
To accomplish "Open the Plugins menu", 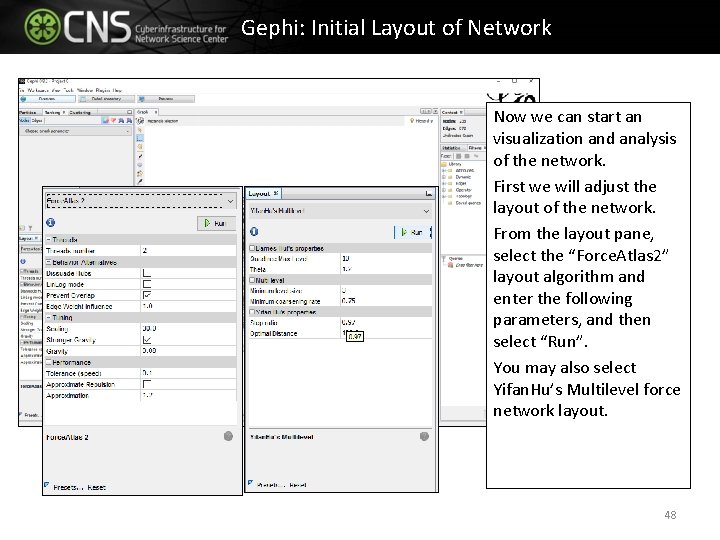I will (102, 90).
